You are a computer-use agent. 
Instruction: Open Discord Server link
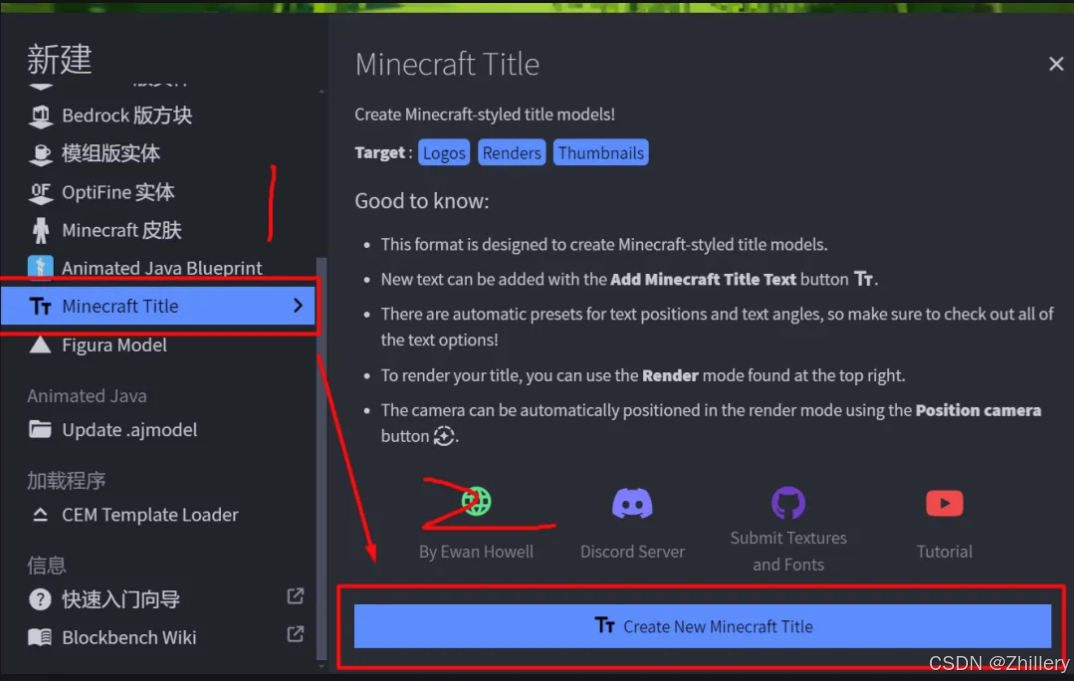[632, 552]
